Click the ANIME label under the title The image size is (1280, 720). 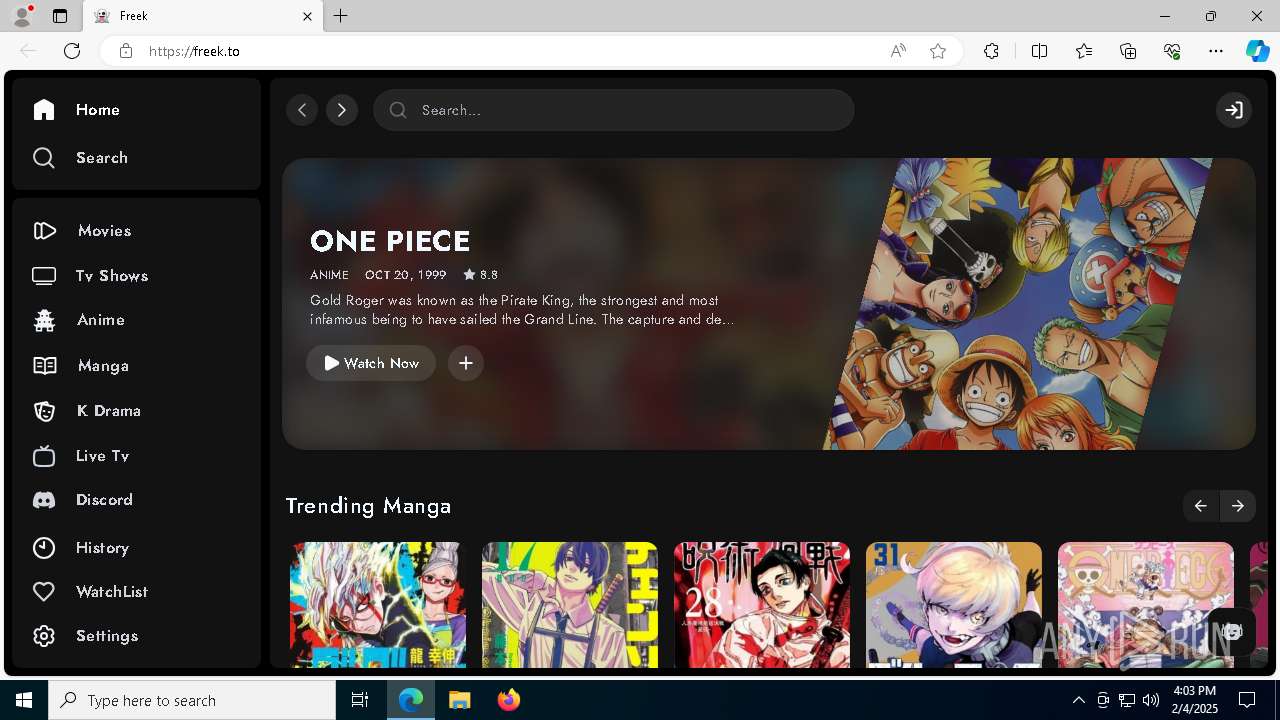329,275
